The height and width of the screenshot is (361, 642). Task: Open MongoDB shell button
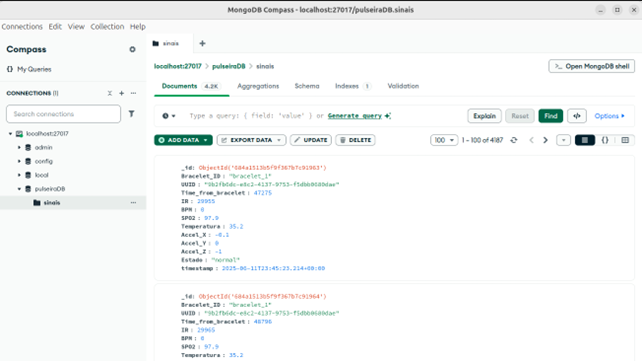coord(592,66)
